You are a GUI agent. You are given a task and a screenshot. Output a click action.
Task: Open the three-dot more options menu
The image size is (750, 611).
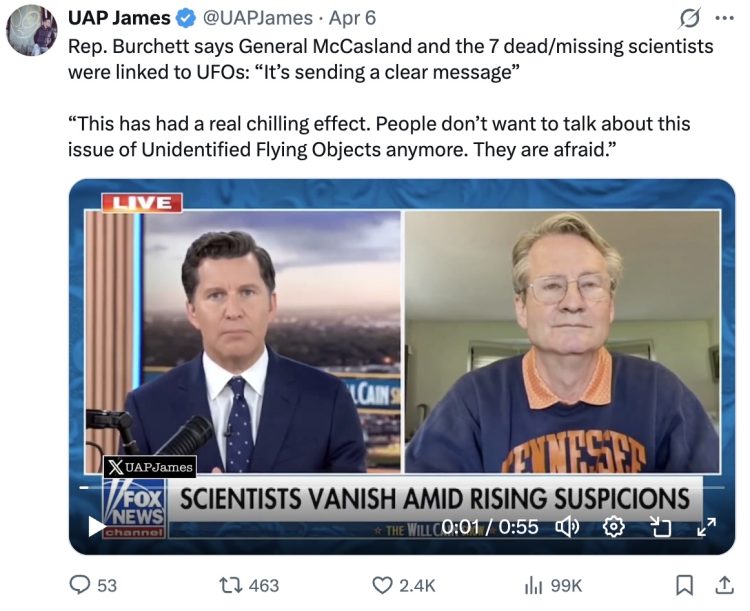(x=724, y=18)
